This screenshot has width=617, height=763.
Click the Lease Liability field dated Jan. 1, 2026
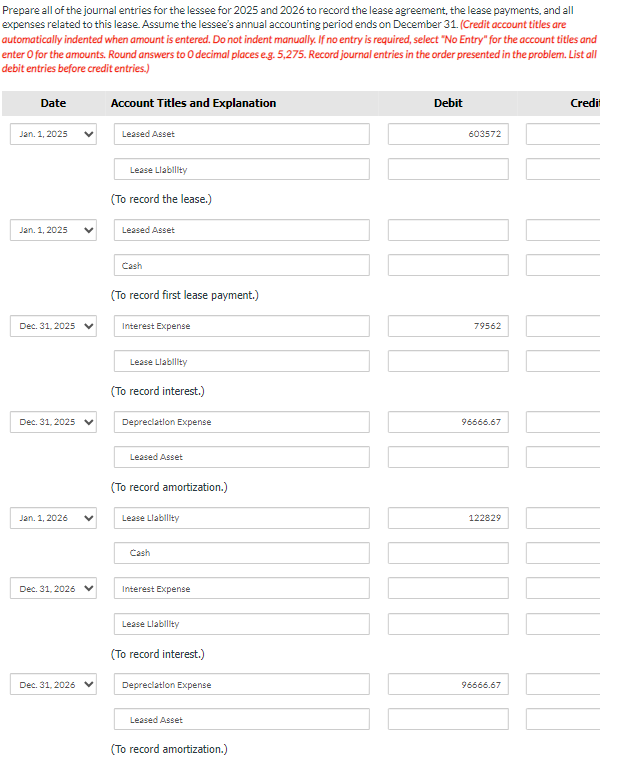click(x=240, y=518)
